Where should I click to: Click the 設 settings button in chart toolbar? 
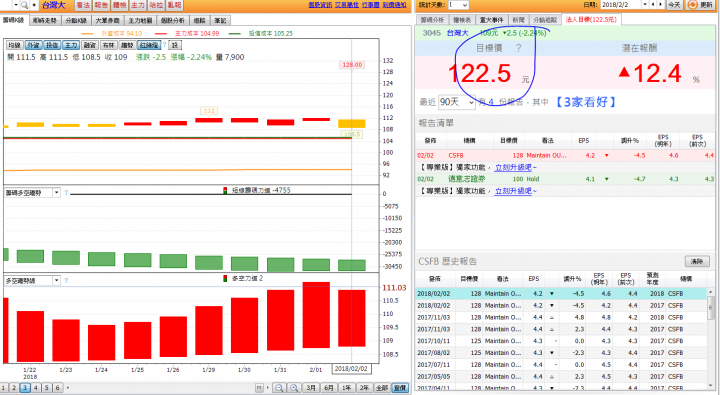tap(174, 45)
